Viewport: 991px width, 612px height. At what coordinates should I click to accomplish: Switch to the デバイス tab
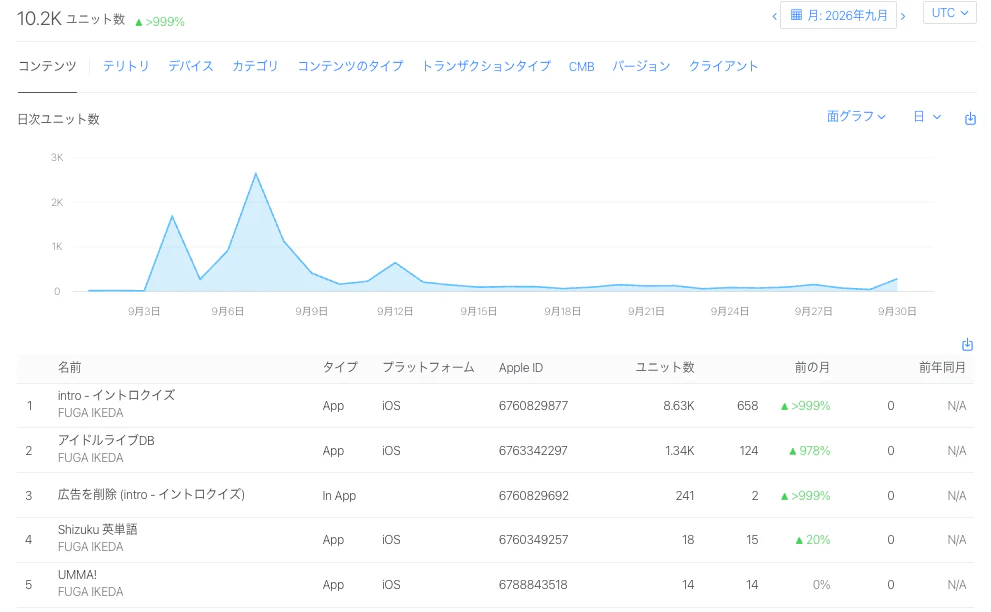coord(191,66)
